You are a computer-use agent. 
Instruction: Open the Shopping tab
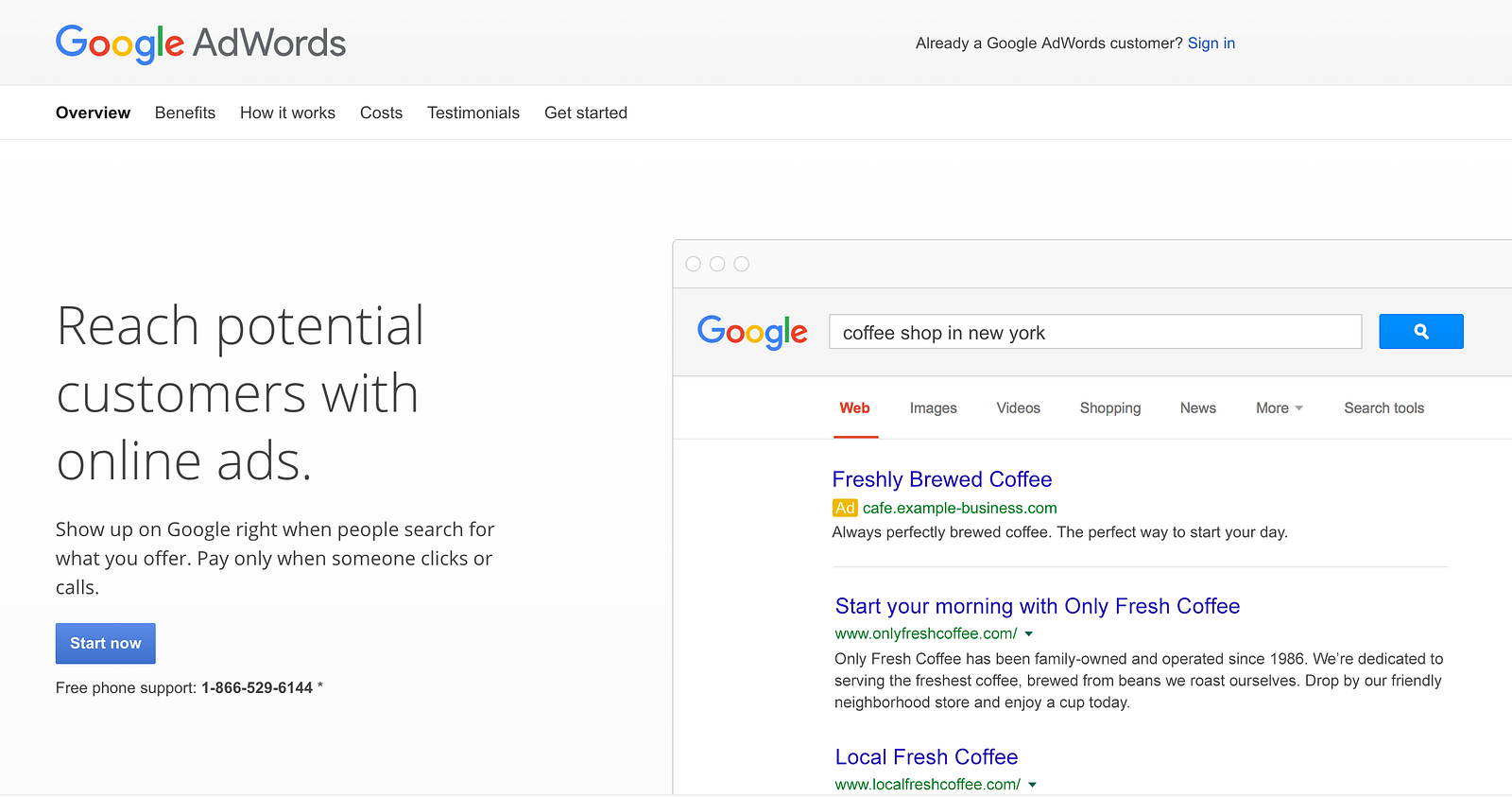(1110, 408)
